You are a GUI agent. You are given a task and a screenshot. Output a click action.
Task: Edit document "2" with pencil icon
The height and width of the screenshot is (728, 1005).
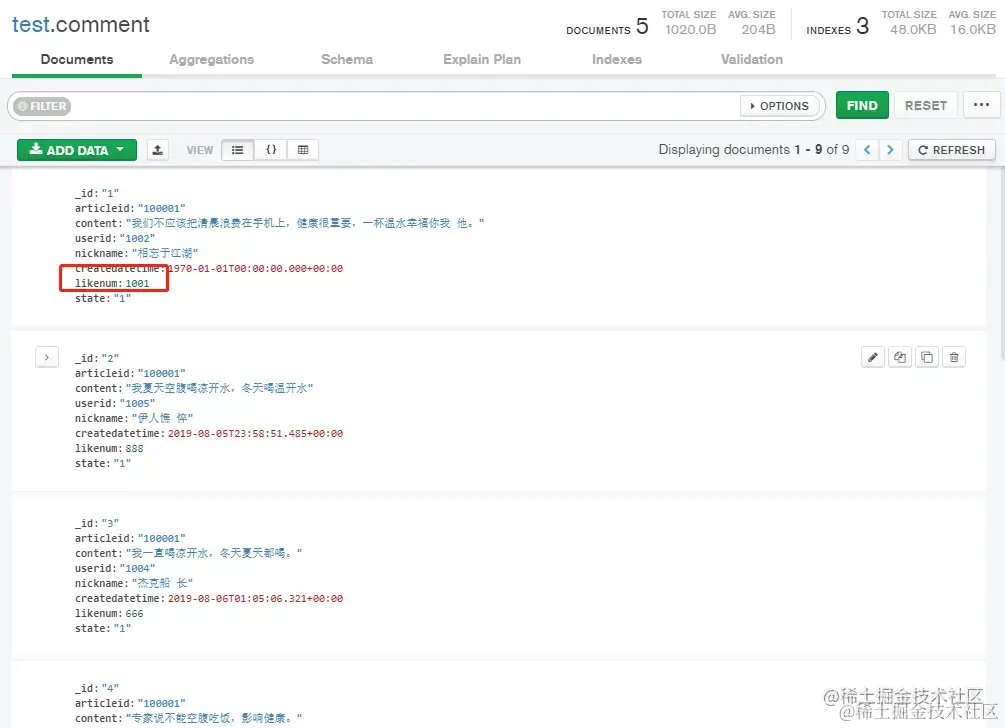tap(873, 358)
